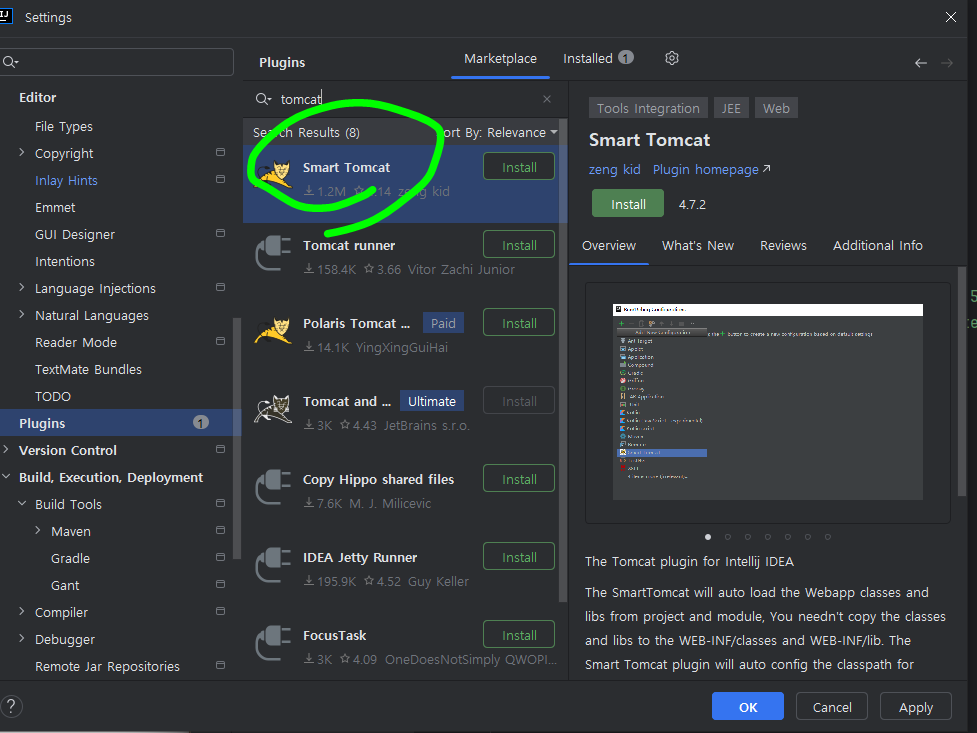Click the settings search magnifier icon
Image resolution: width=977 pixels, height=733 pixels.
pos(10,62)
